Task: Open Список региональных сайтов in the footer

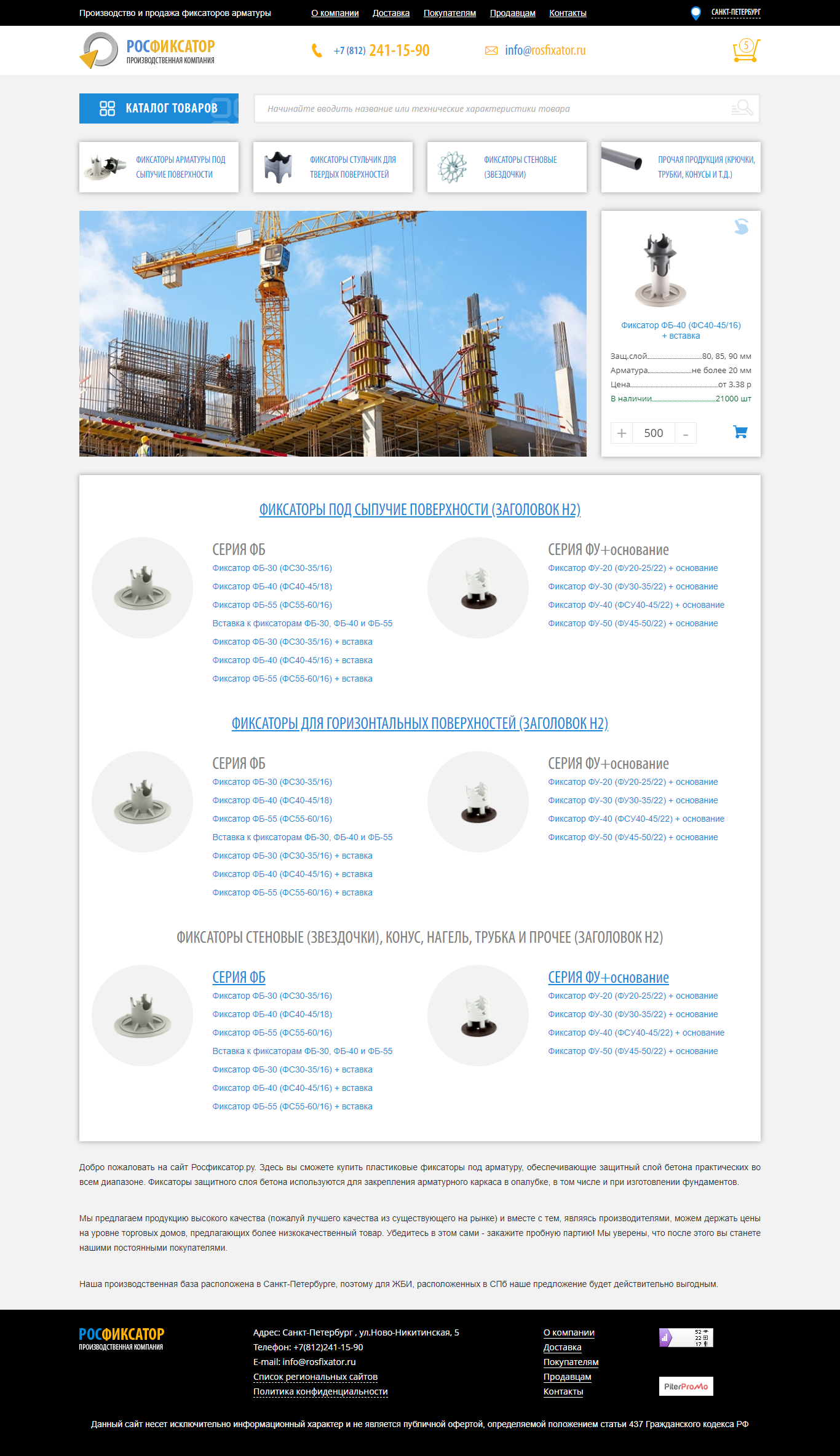Action: [315, 1377]
